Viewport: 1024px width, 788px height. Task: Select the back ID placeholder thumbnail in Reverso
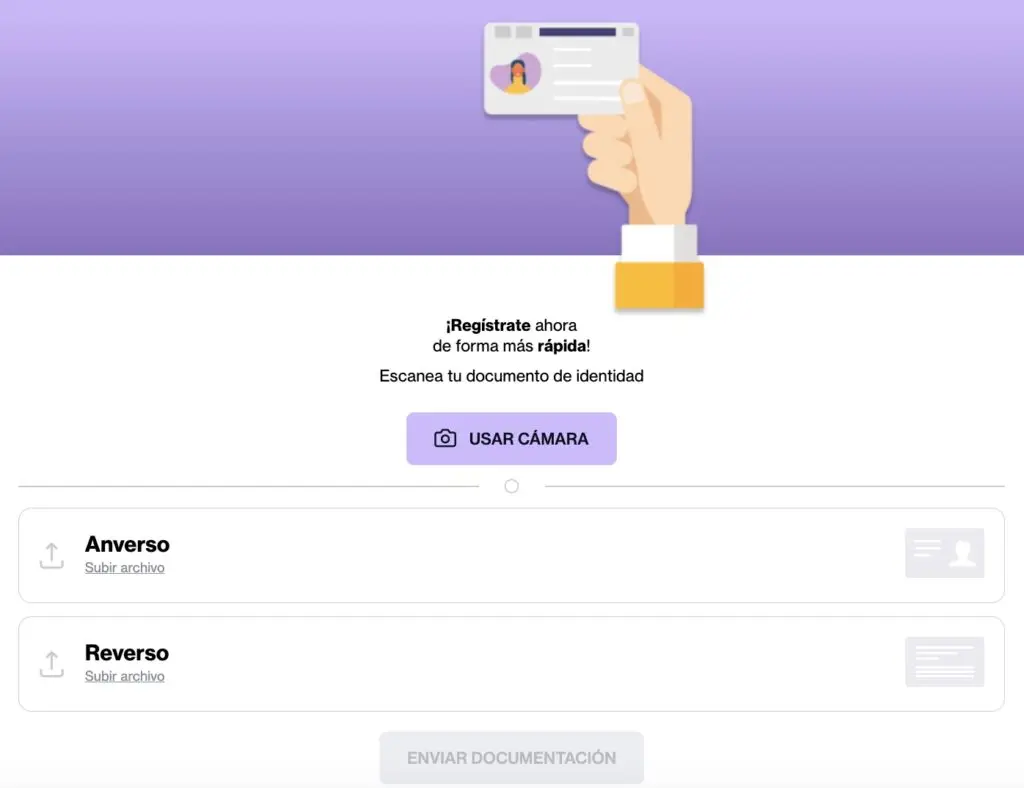pos(944,661)
